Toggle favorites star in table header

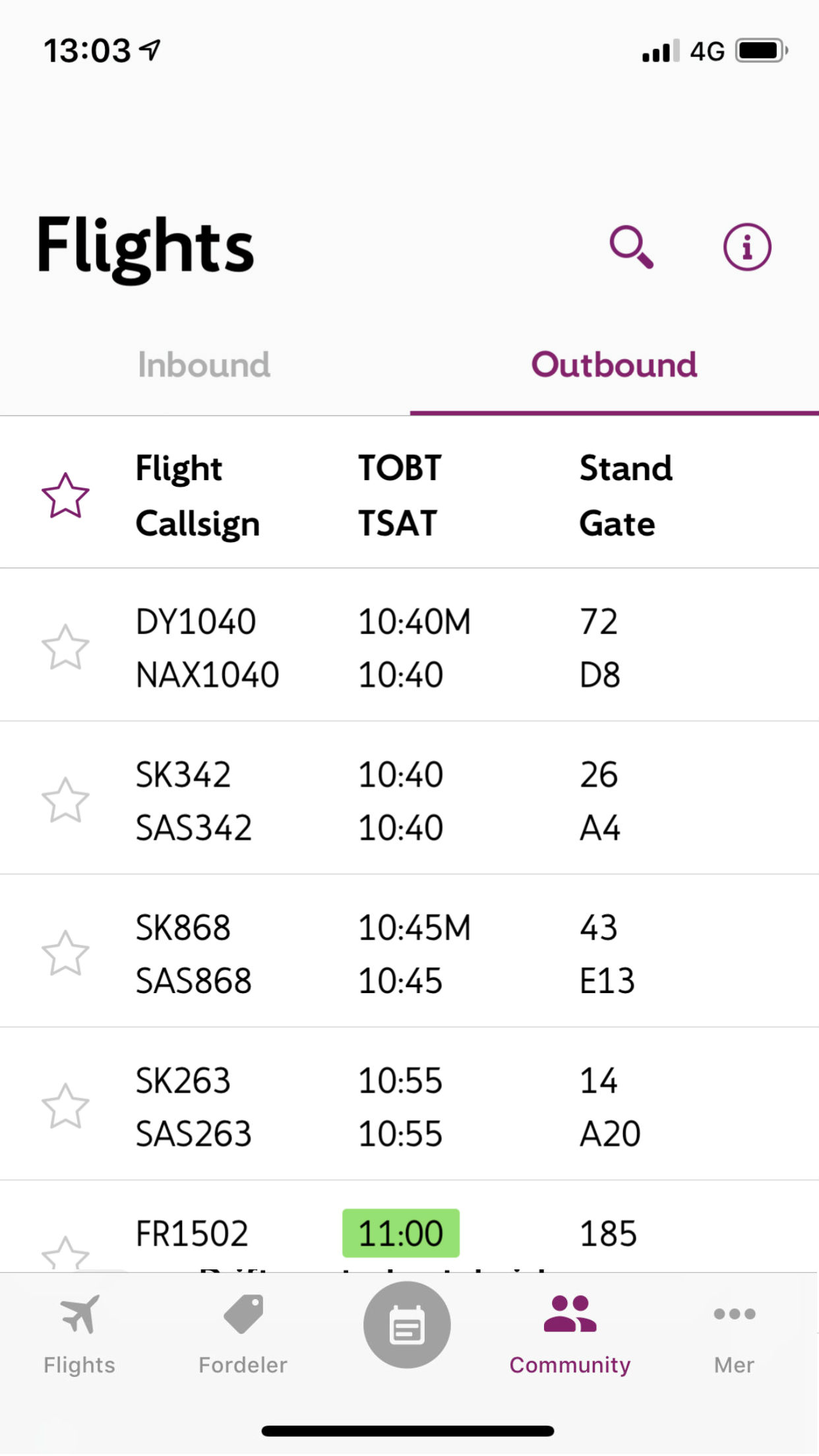tap(65, 495)
